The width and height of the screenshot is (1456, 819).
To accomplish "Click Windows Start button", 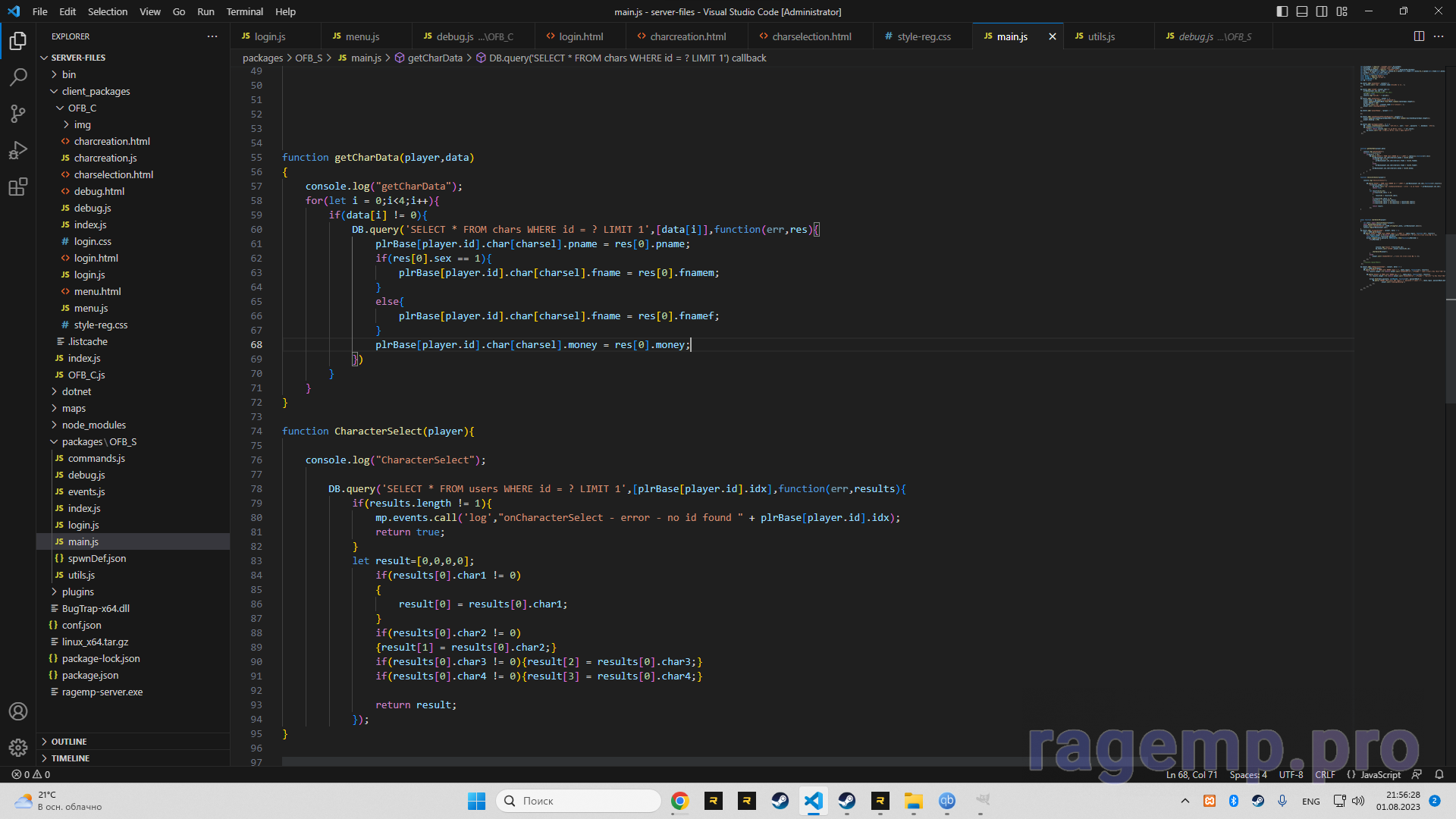I will 476,801.
